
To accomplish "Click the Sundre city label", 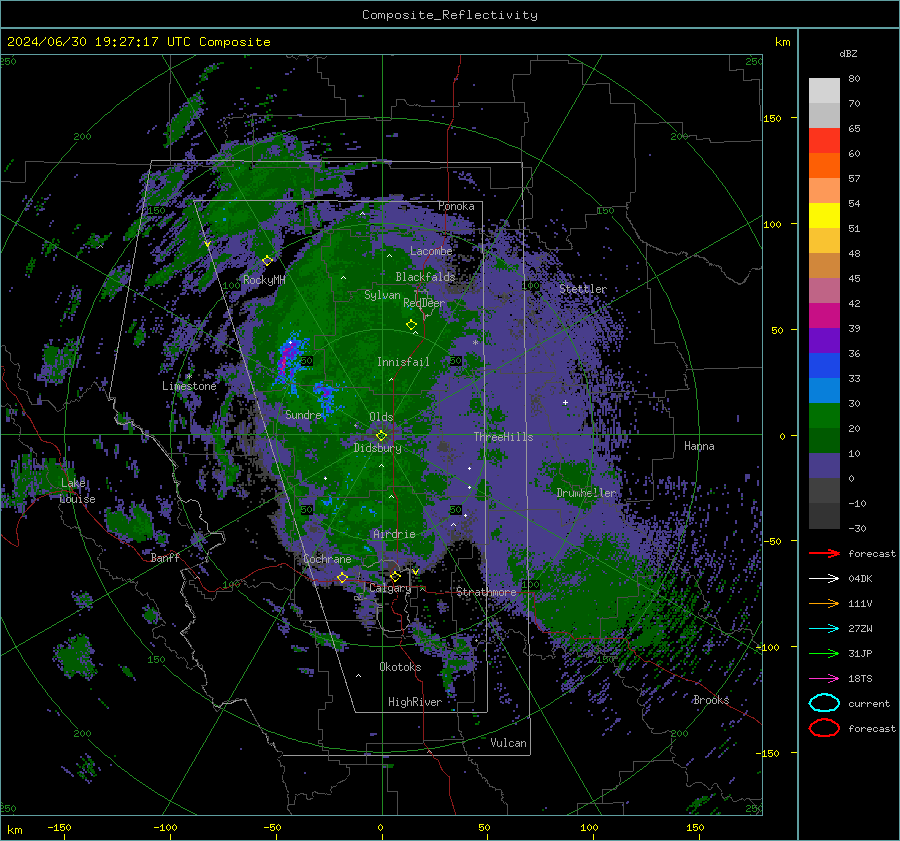I will (x=303, y=415).
